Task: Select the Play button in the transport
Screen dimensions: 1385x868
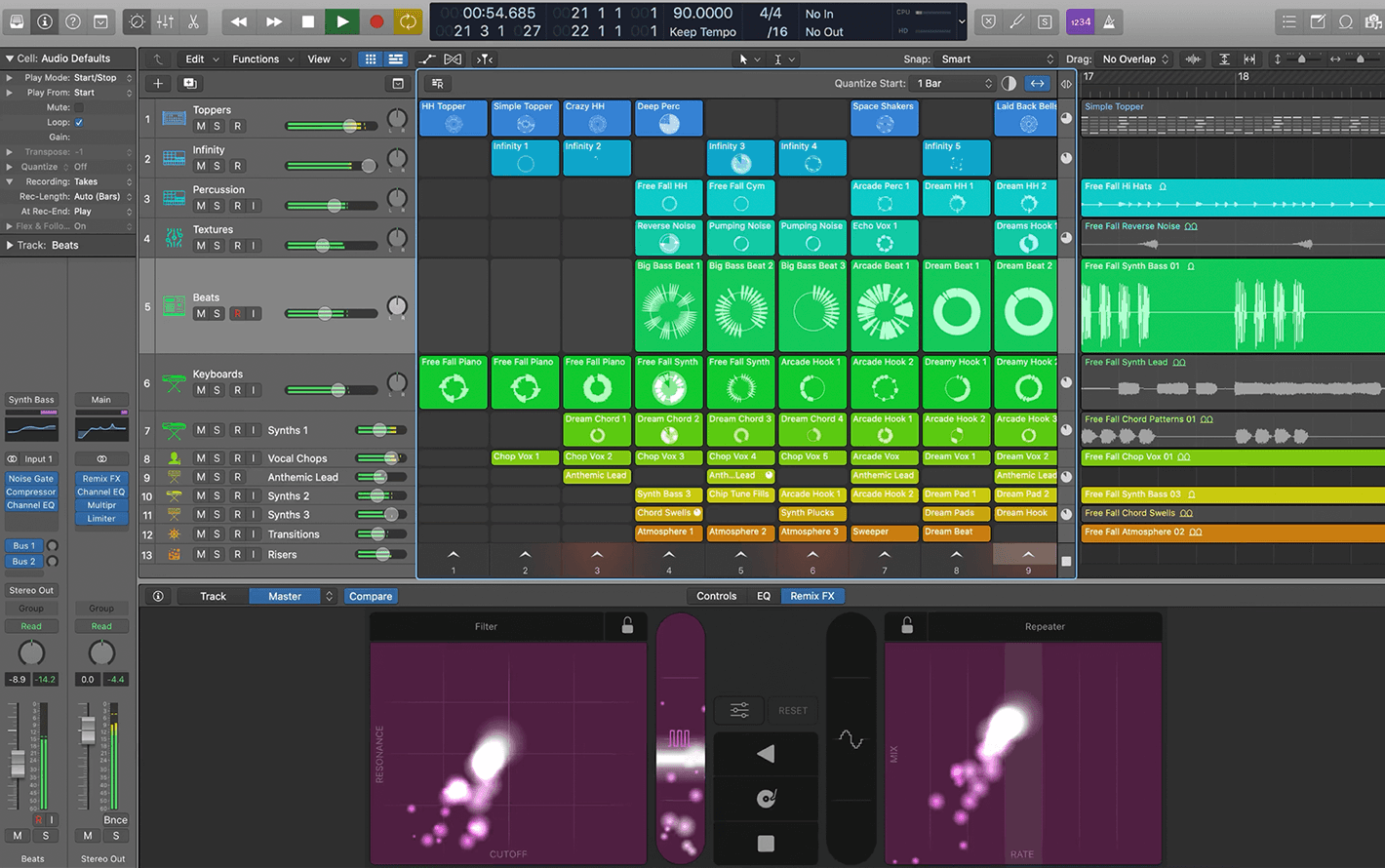Action: click(x=341, y=20)
